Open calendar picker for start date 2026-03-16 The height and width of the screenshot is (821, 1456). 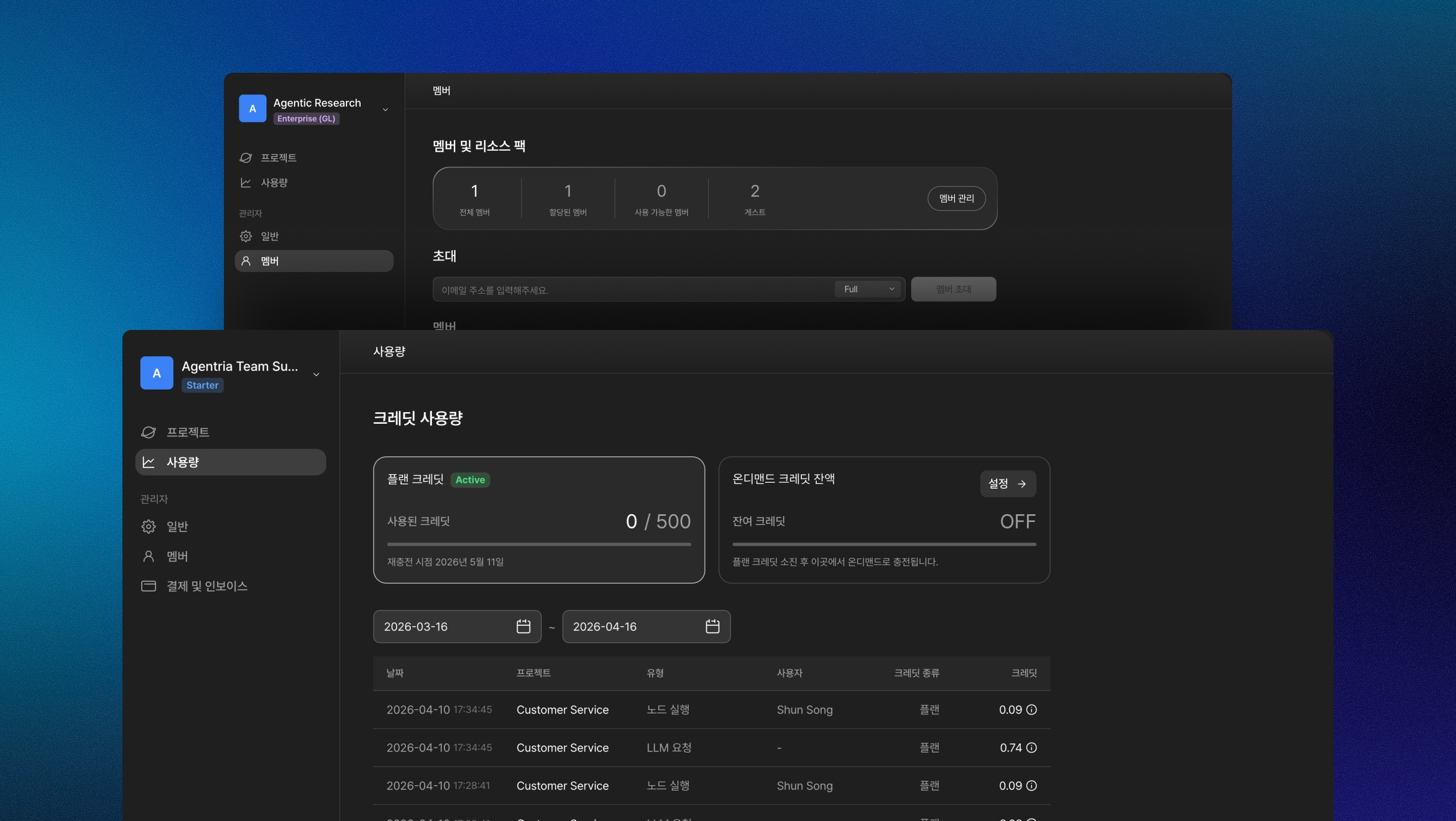pos(523,626)
